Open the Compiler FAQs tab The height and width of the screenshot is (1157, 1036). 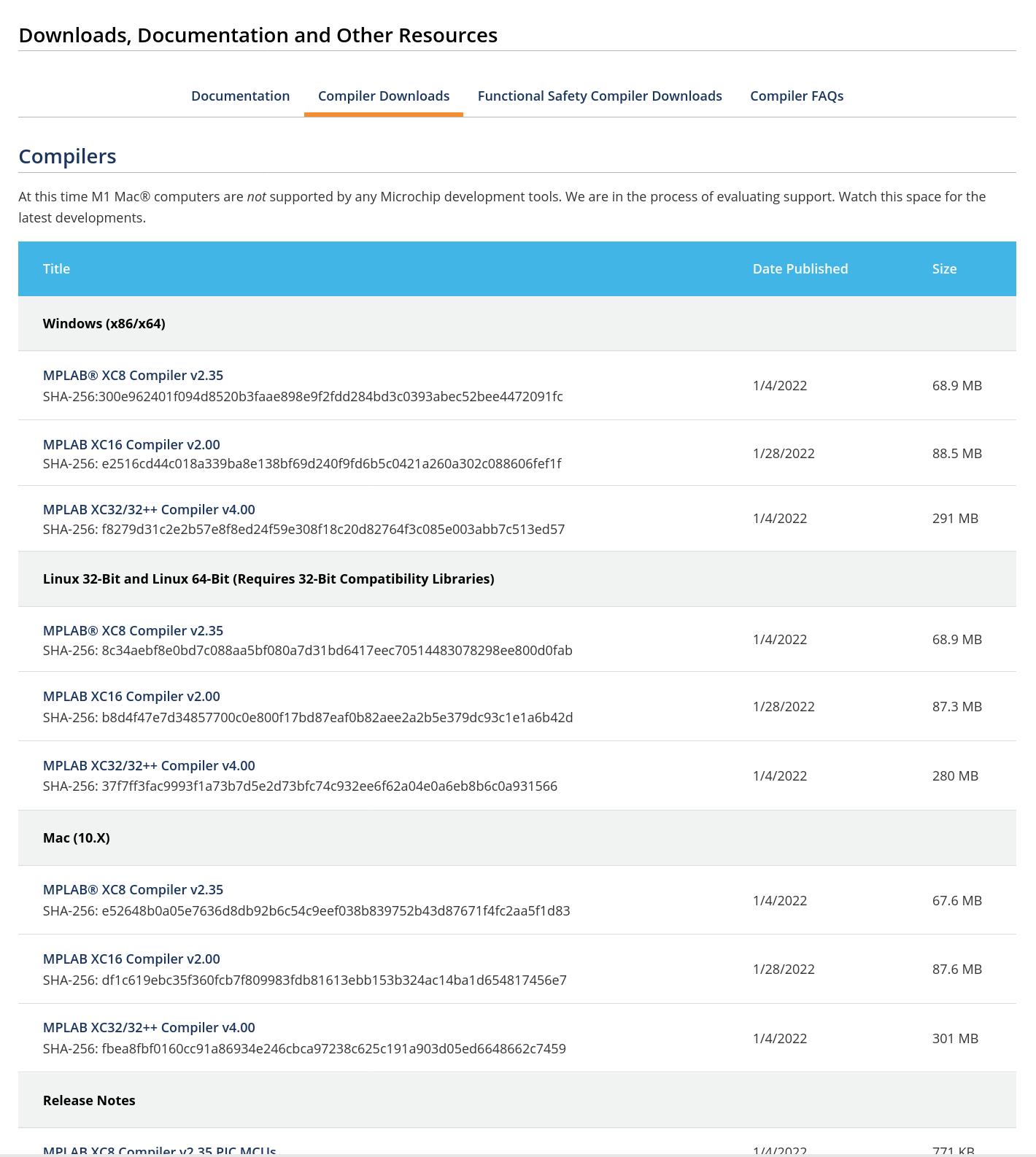click(x=797, y=96)
